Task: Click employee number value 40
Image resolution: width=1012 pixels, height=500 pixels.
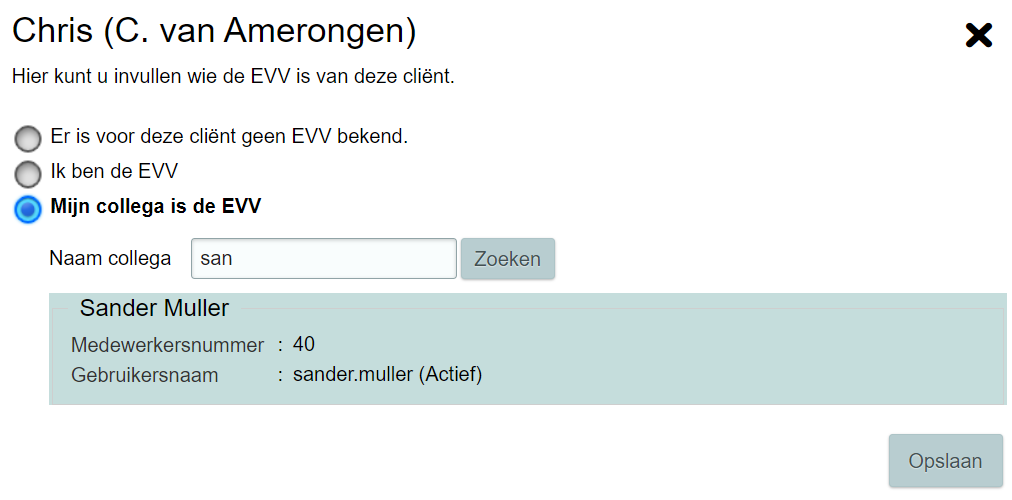Action: pyautogui.click(x=304, y=345)
